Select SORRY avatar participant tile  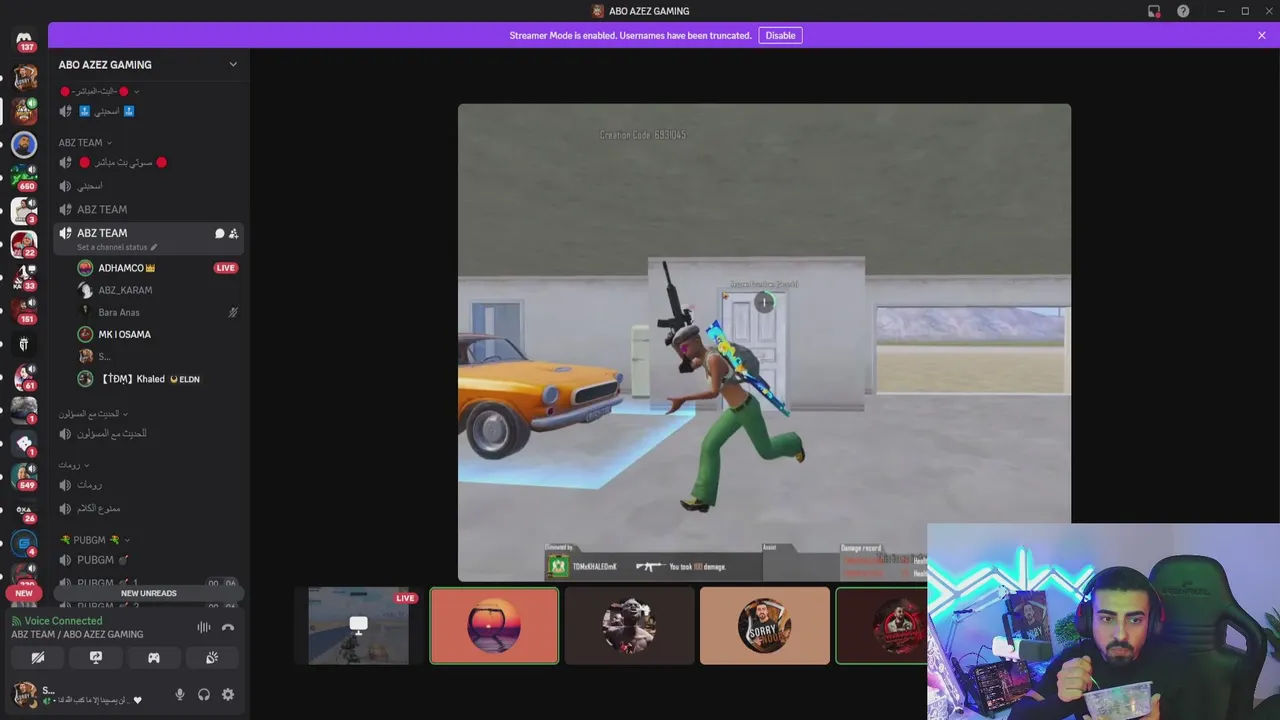pyautogui.click(x=765, y=626)
